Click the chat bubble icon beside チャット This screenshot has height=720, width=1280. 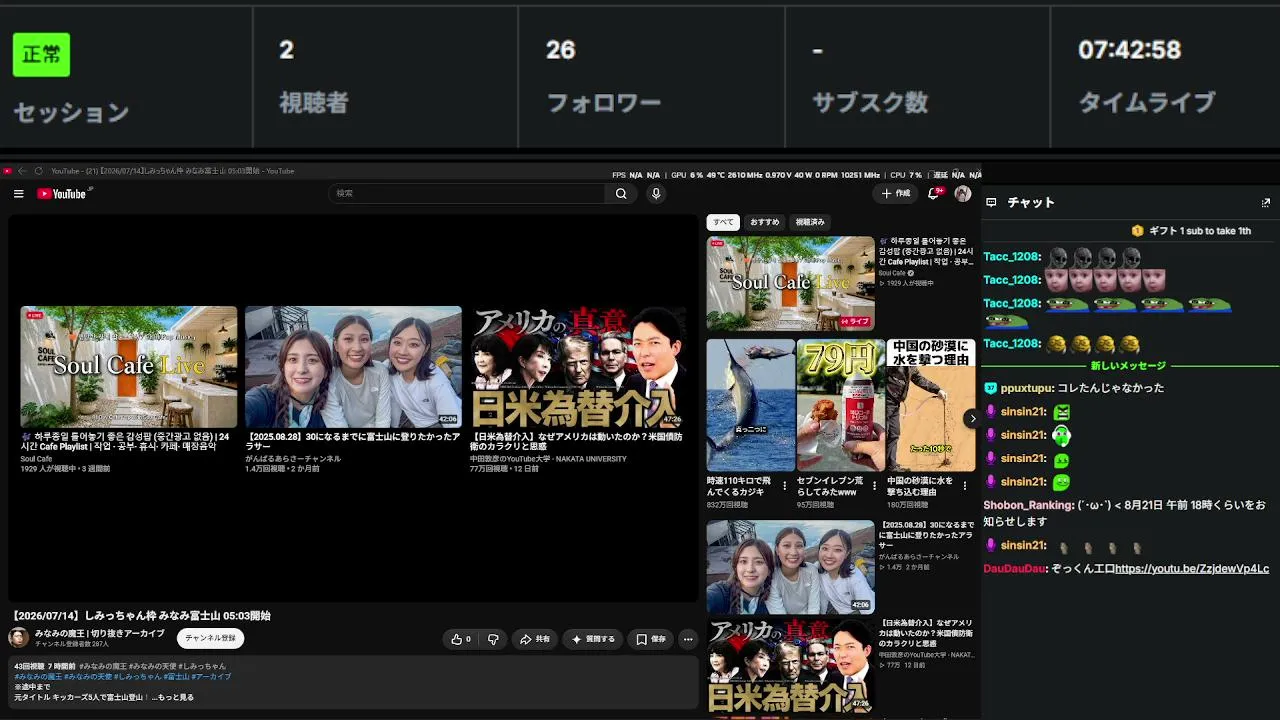pos(991,202)
